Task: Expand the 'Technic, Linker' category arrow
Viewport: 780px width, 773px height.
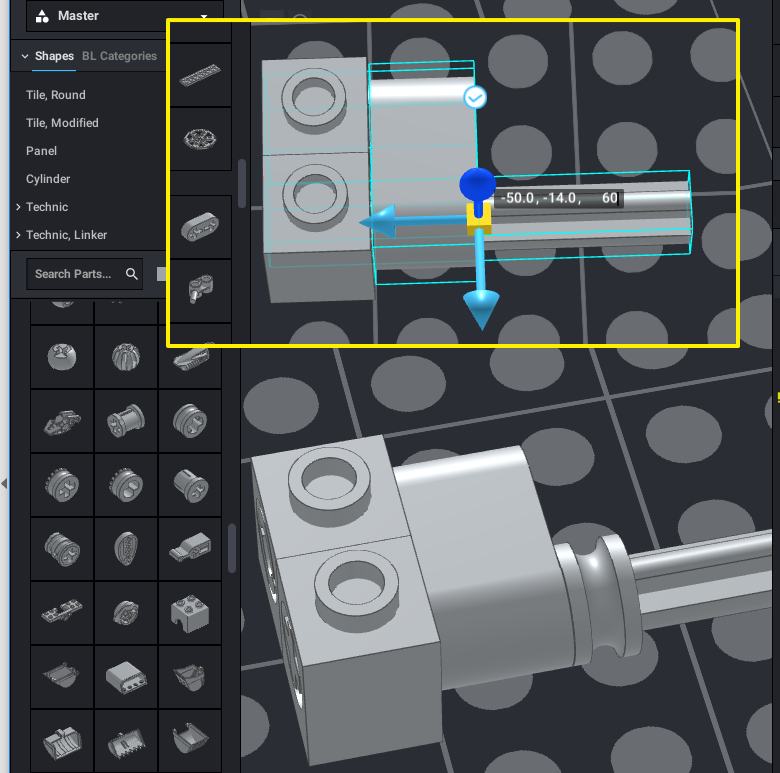Action: coord(18,234)
